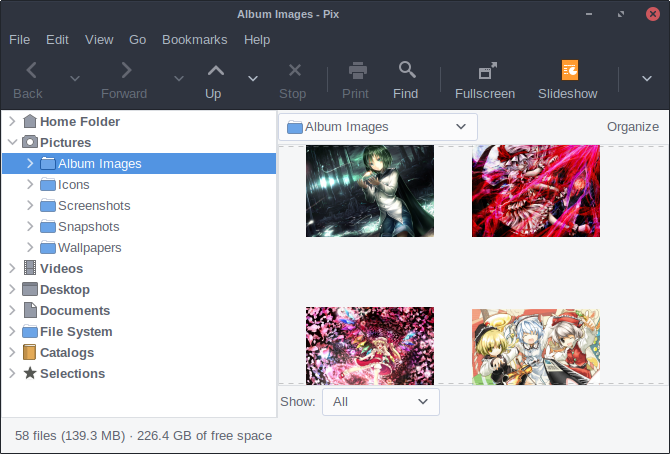Select the Selections star icon

pyautogui.click(x=29, y=373)
